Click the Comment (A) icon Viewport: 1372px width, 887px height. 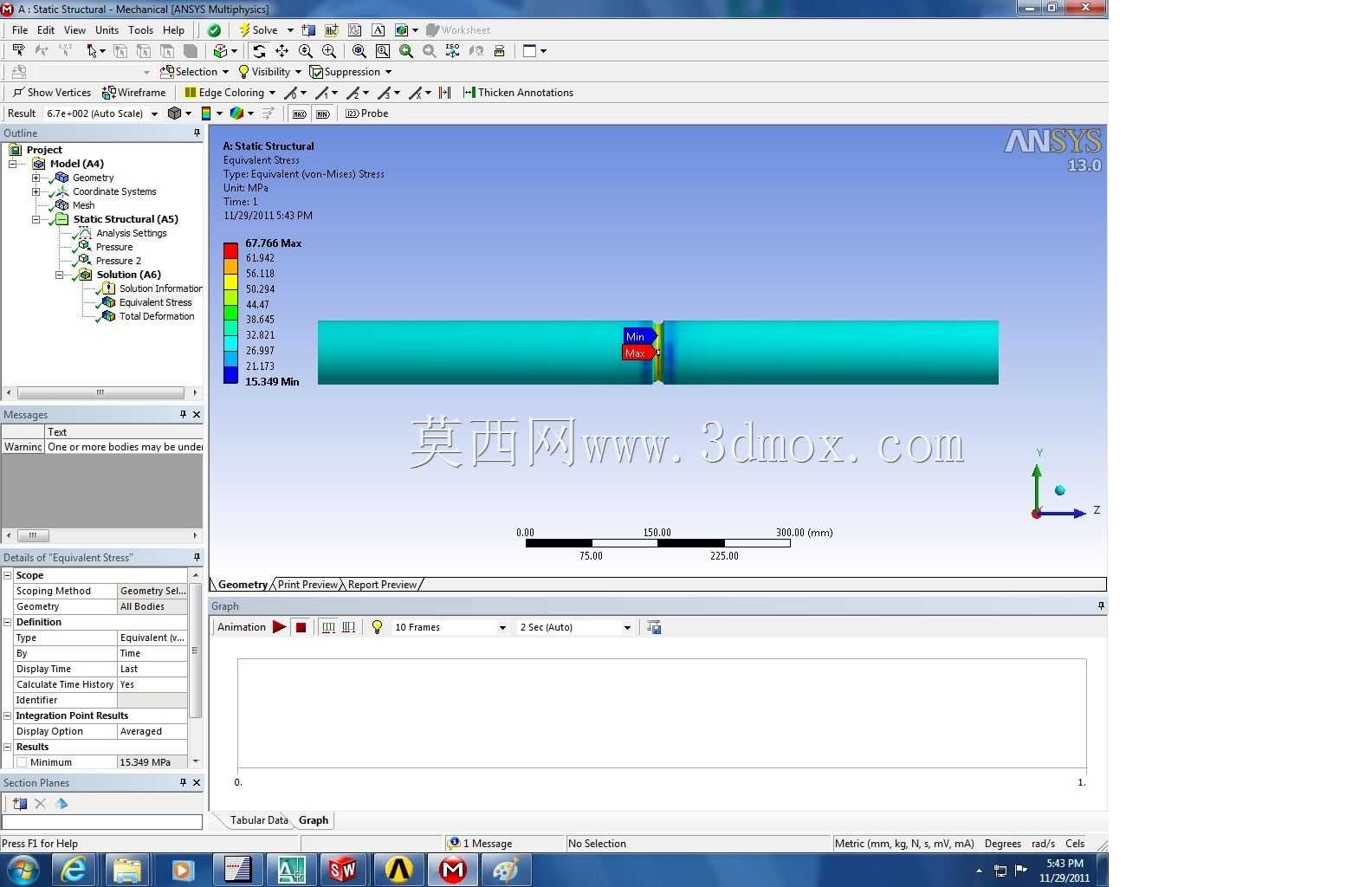pos(379,30)
